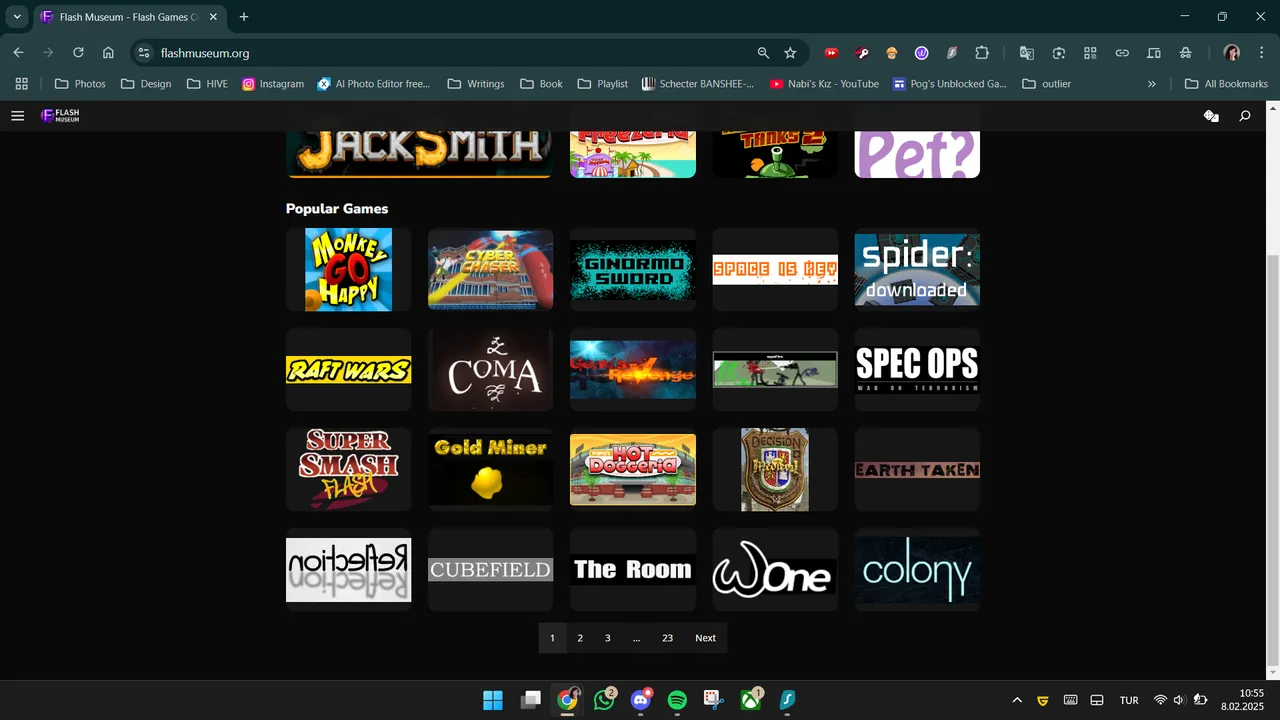This screenshot has width=1280, height=720.
Task: Click the zoom magnifier in address bar
Action: (x=763, y=53)
